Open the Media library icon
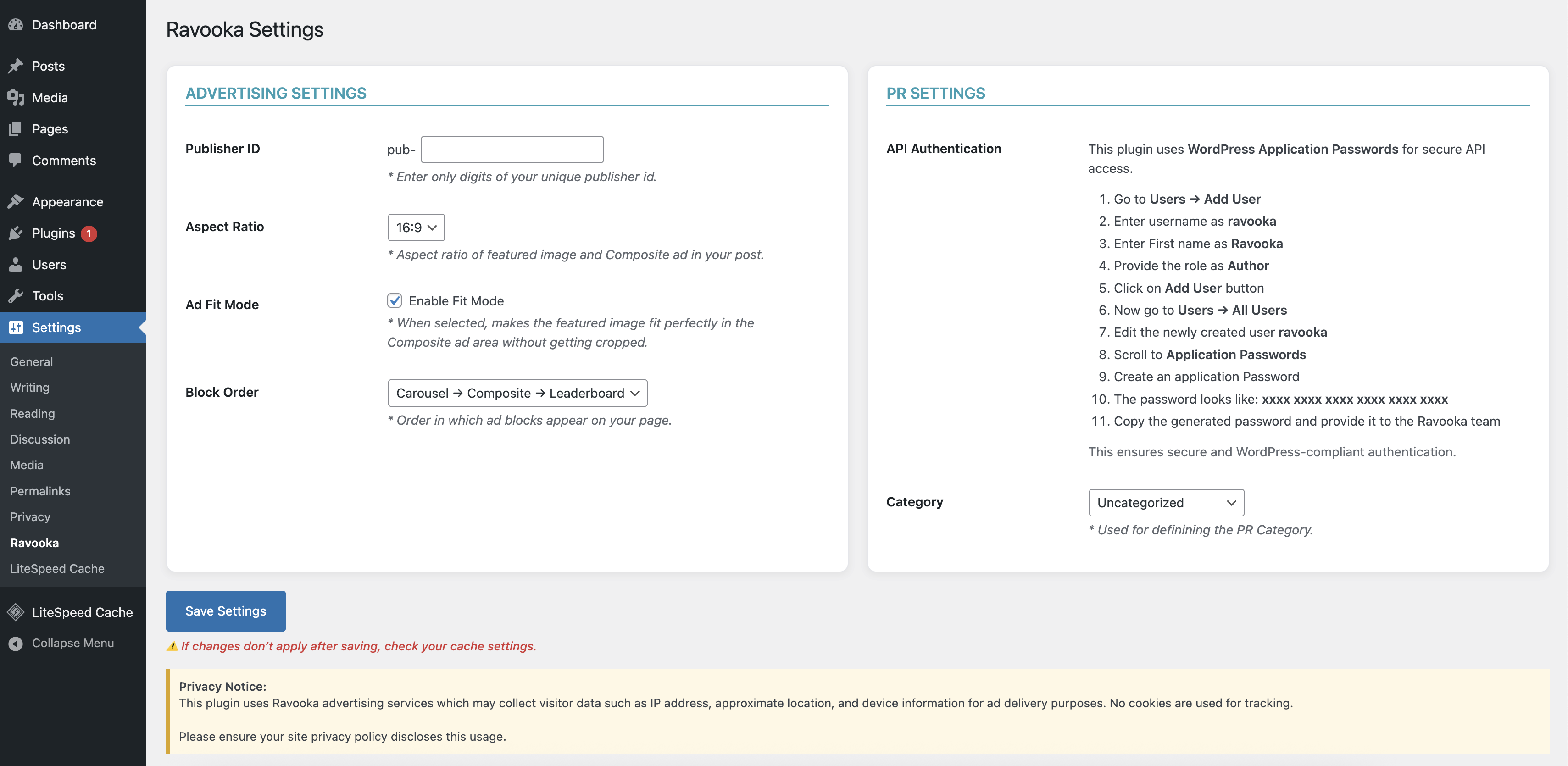The height and width of the screenshot is (766, 1568). [x=16, y=97]
